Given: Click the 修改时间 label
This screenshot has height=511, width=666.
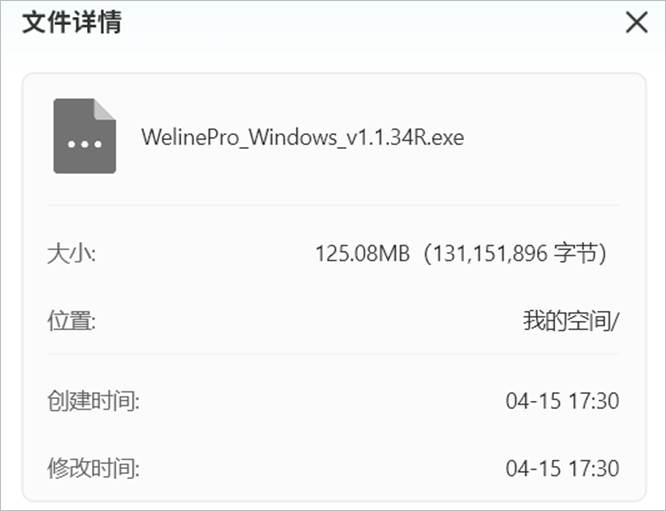Looking at the screenshot, I should pos(93,467).
